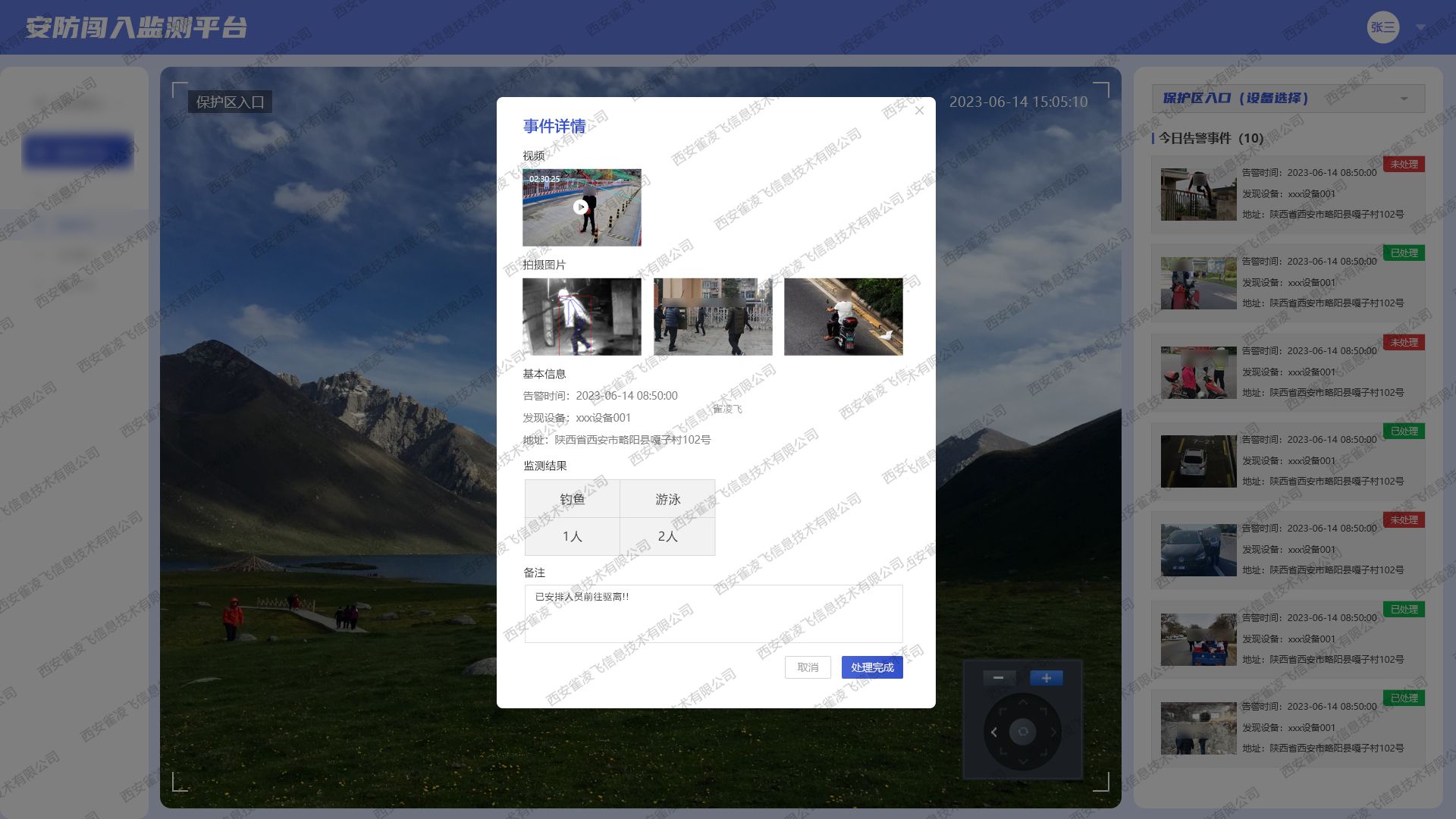Expand the user menu arrow beside 张三

1420,27
